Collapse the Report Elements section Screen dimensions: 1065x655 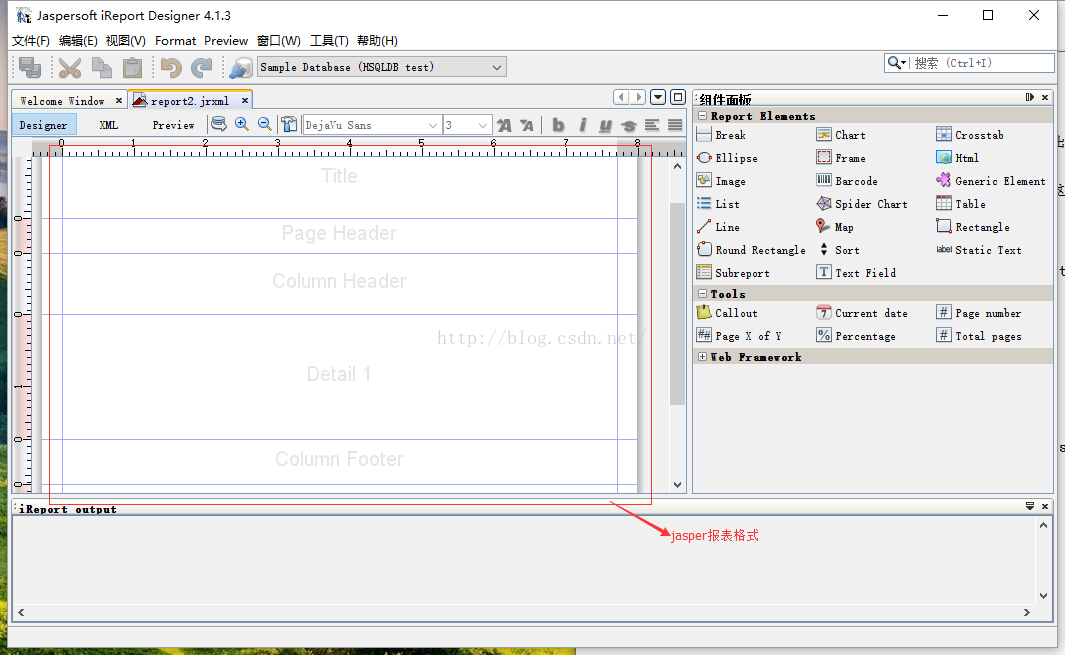click(x=702, y=116)
